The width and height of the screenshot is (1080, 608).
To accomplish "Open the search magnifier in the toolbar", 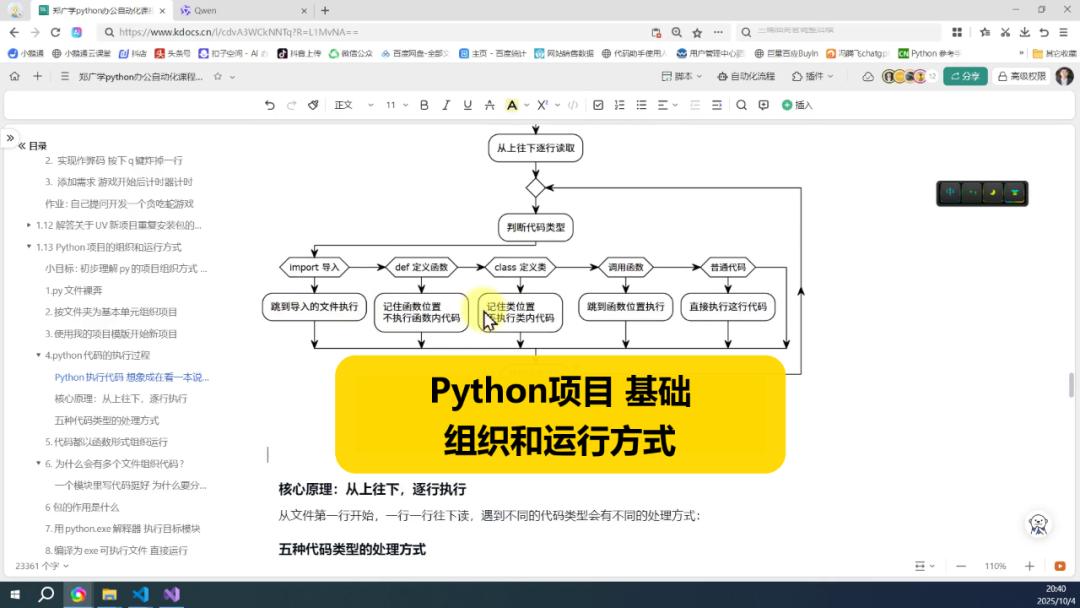I will tap(742, 105).
